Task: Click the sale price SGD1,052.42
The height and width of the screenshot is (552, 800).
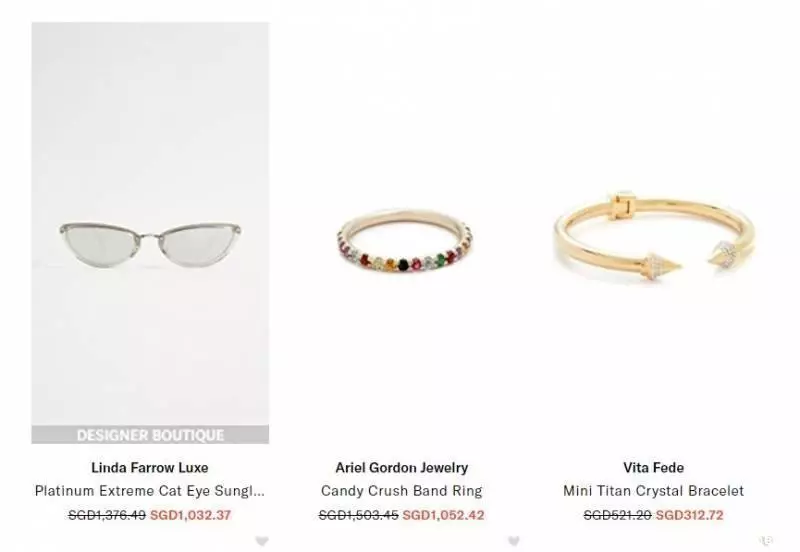Action: click(443, 515)
